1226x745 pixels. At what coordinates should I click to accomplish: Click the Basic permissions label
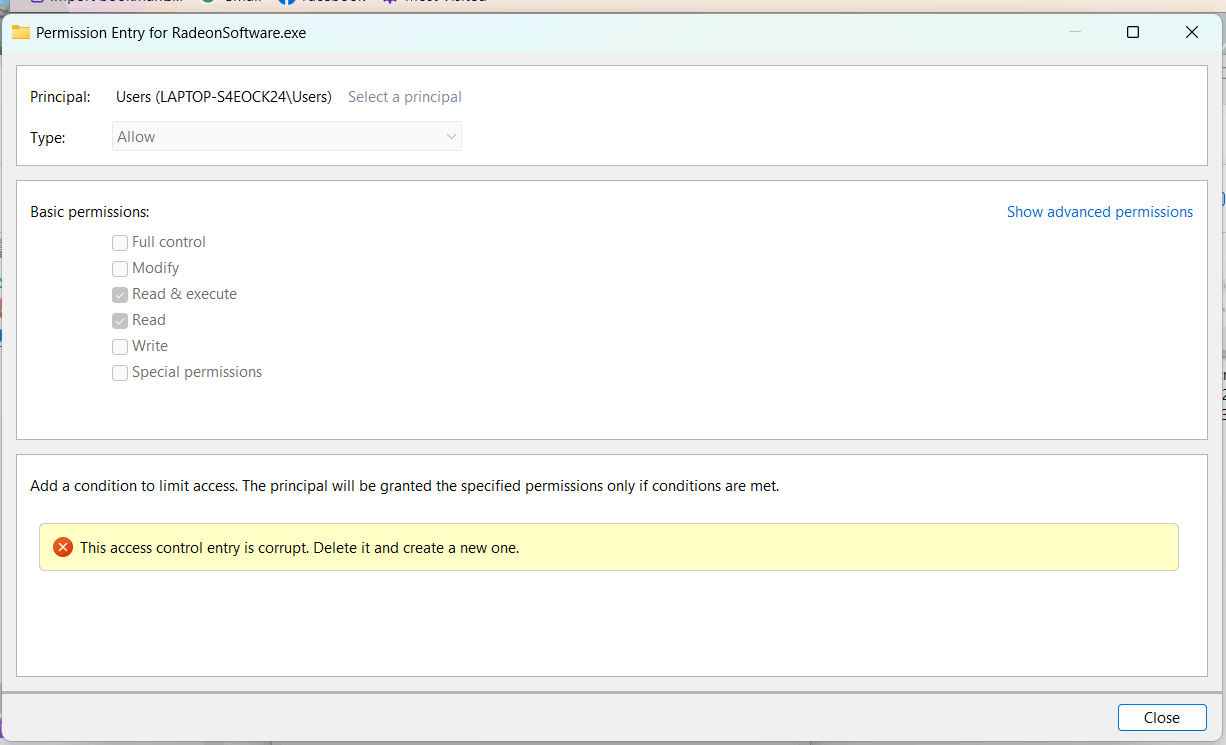90,212
